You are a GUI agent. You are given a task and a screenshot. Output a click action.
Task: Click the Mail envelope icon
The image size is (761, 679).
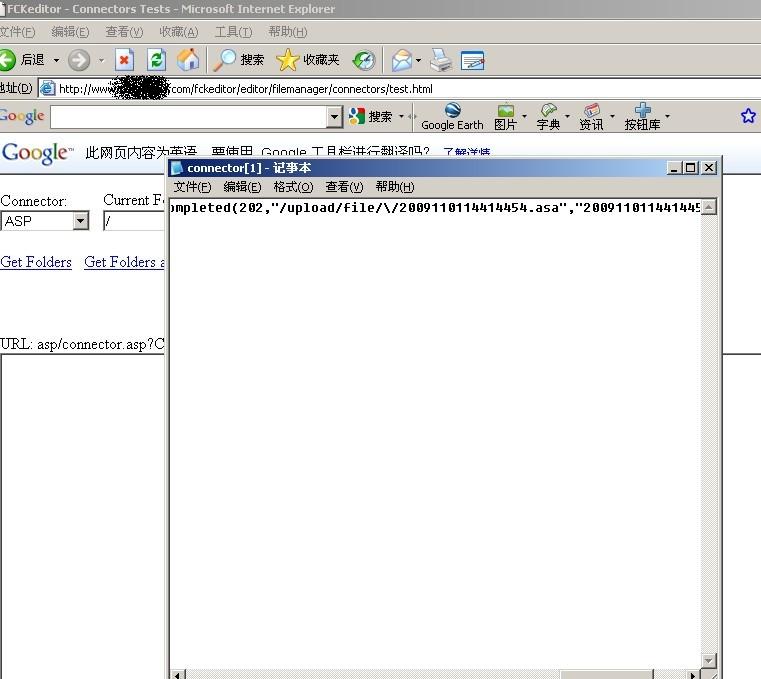[x=401, y=60]
